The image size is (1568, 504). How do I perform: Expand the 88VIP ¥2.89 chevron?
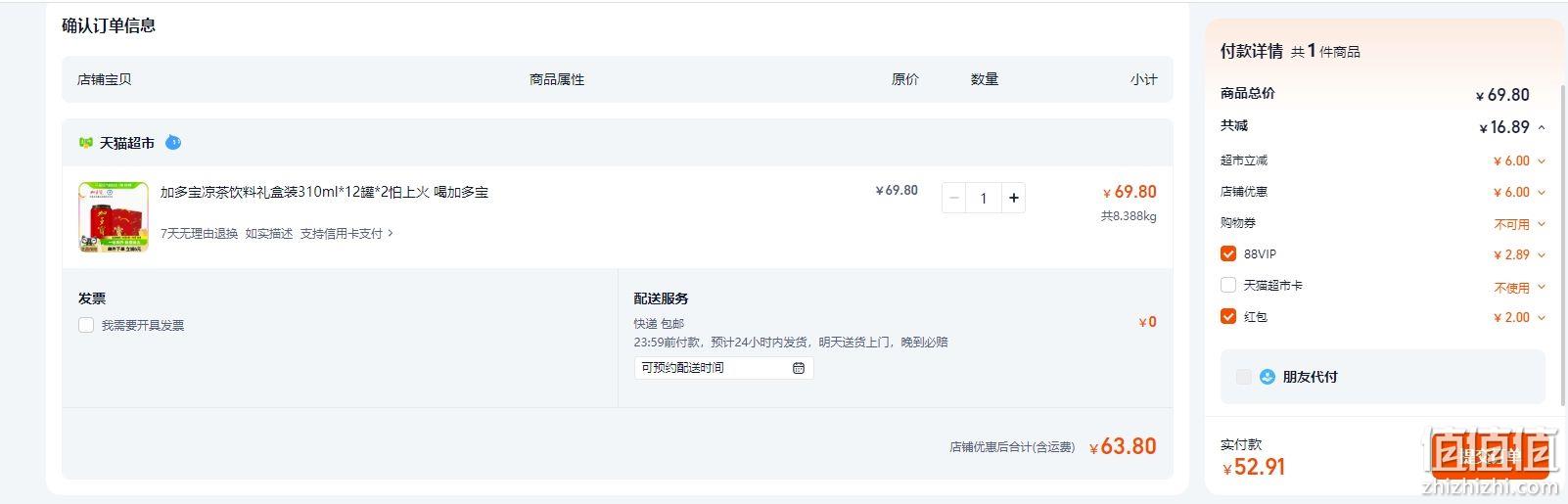pos(1542,254)
